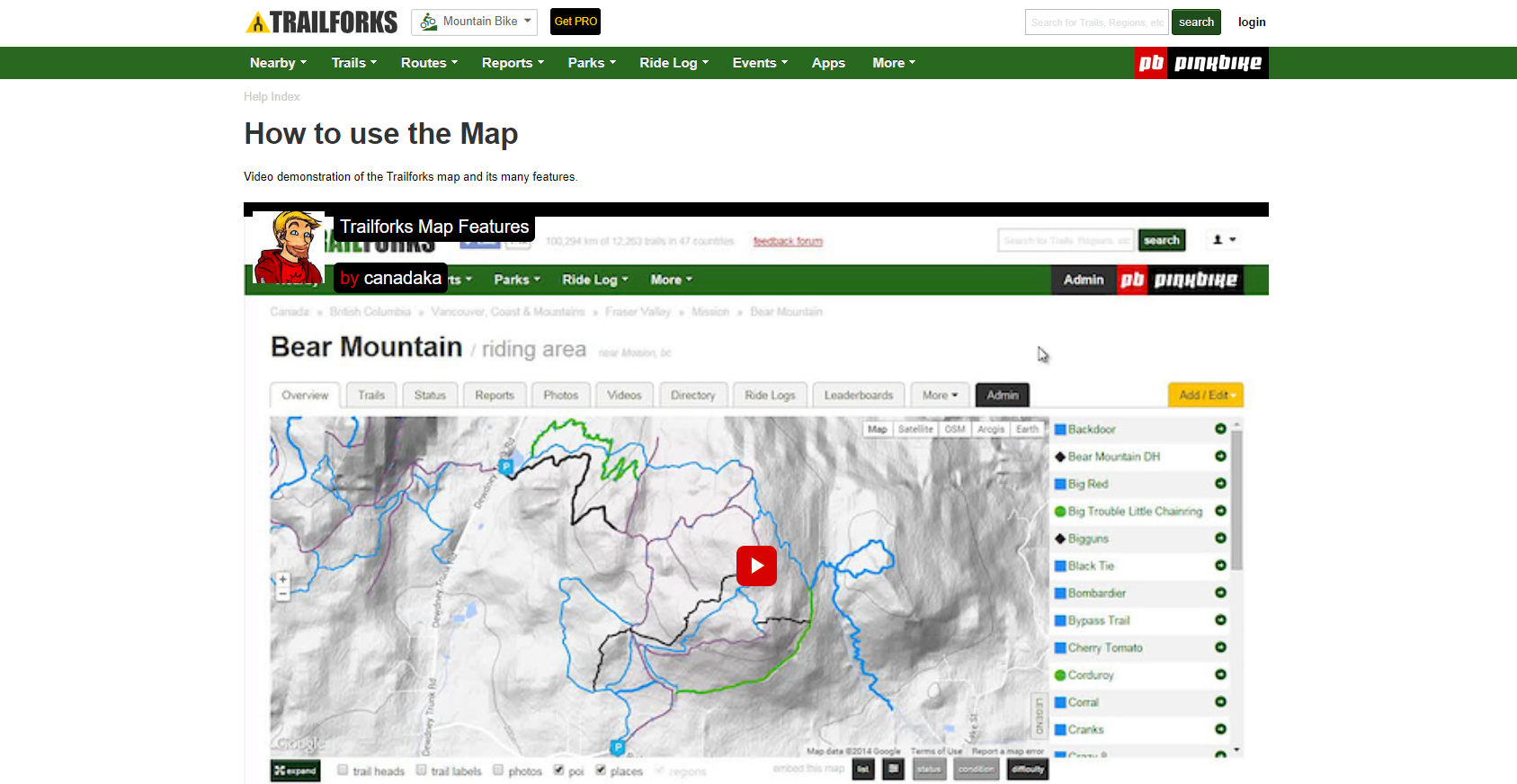
Task: Expand the Events menu
Action: pyautogui.click(x=760, y=63)
